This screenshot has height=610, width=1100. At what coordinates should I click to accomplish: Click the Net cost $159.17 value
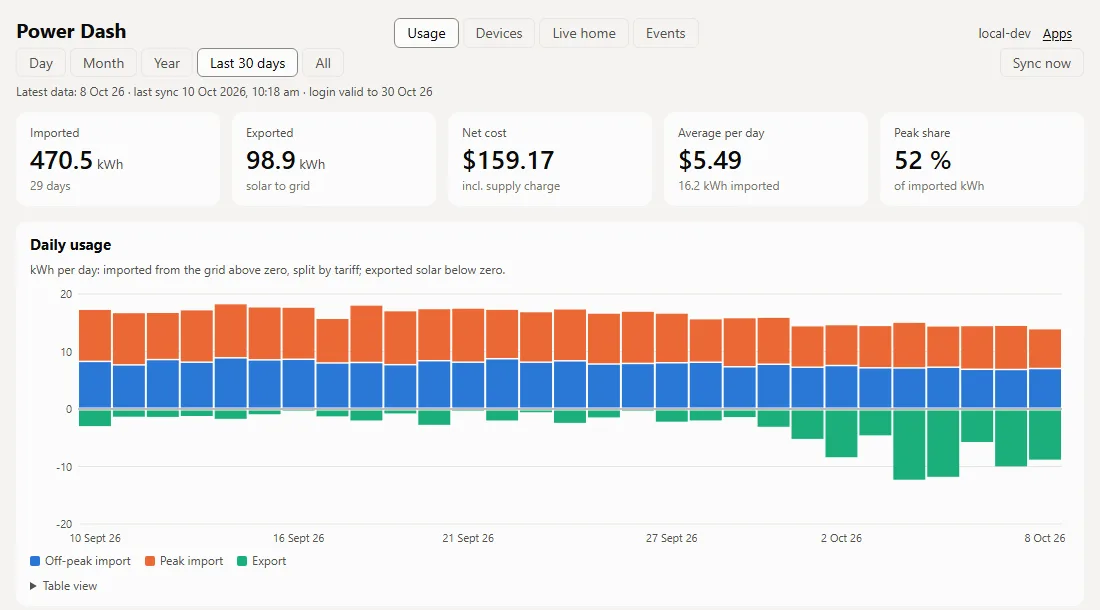pos(508,161)
